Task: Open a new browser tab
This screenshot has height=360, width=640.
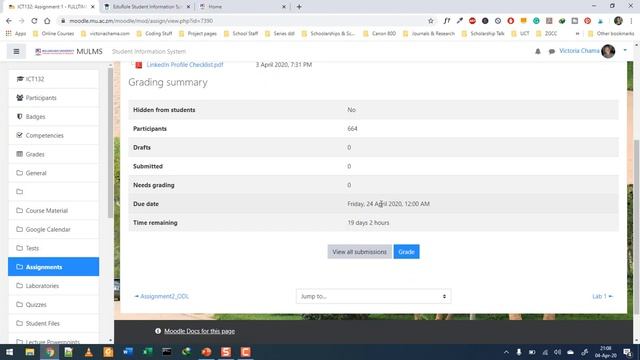Action: coord(299,7)
